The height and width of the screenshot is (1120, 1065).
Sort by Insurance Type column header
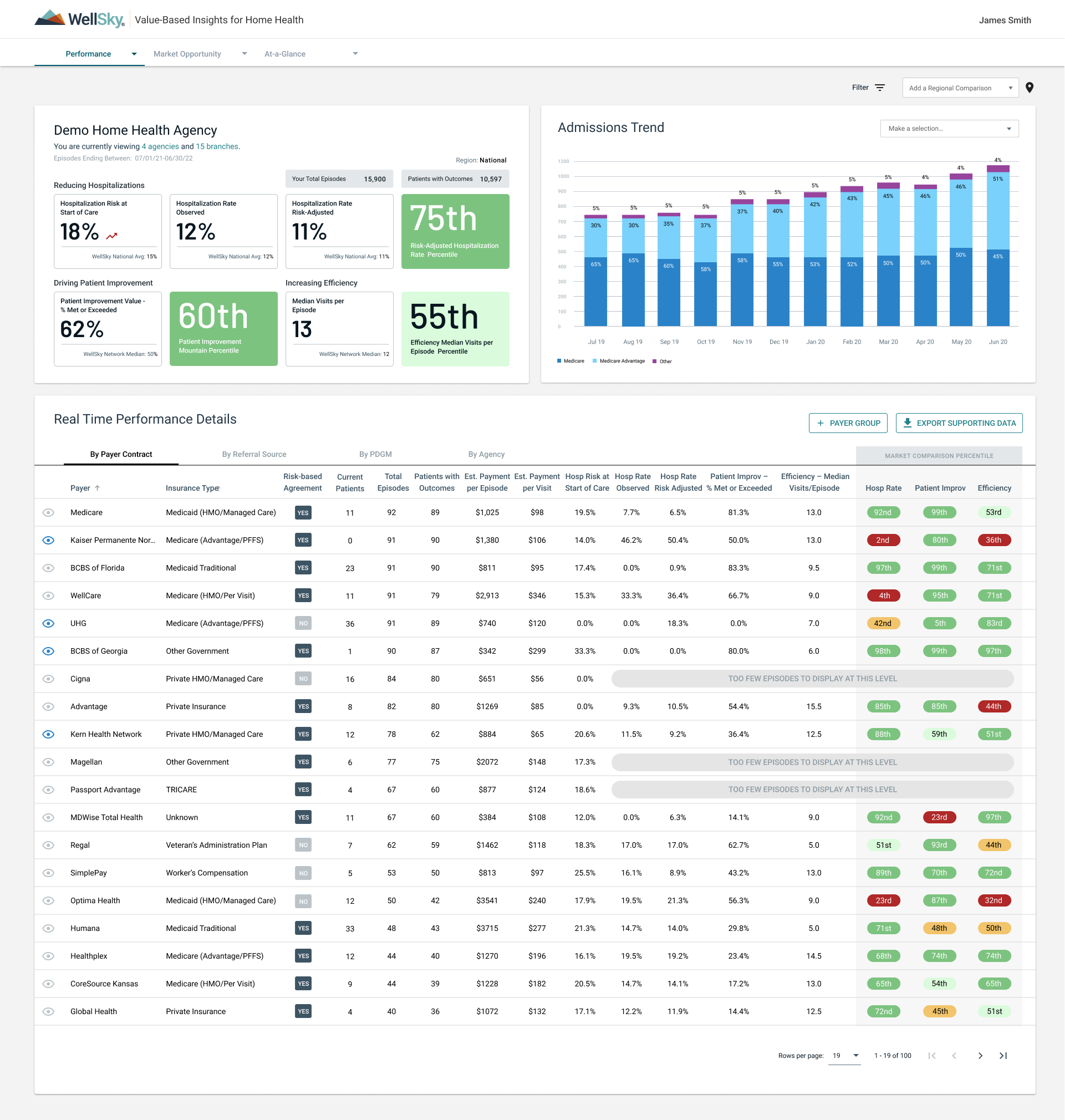coord(193,488)
